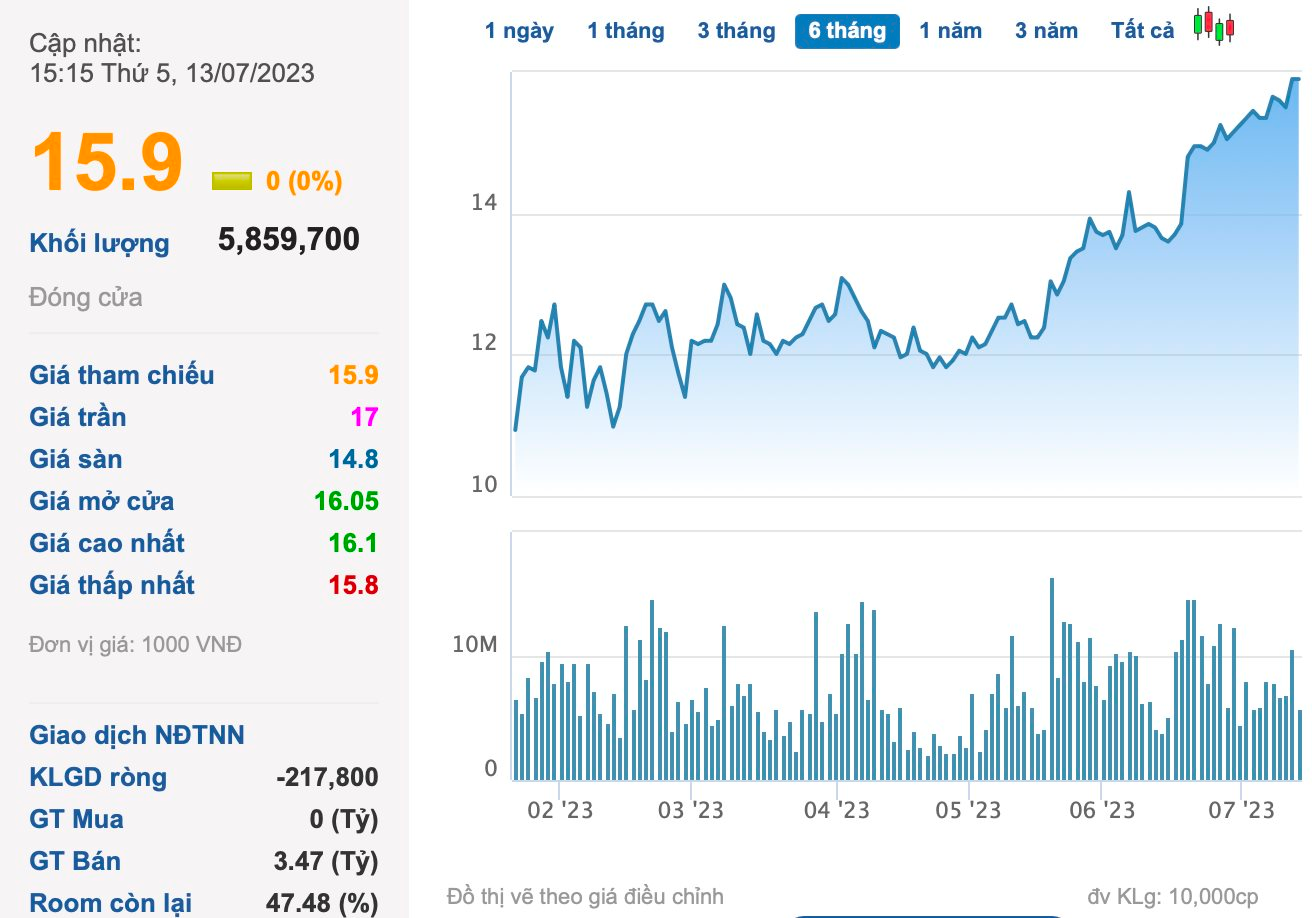Select the '3 tháng' time range tab

click(736, 31)
